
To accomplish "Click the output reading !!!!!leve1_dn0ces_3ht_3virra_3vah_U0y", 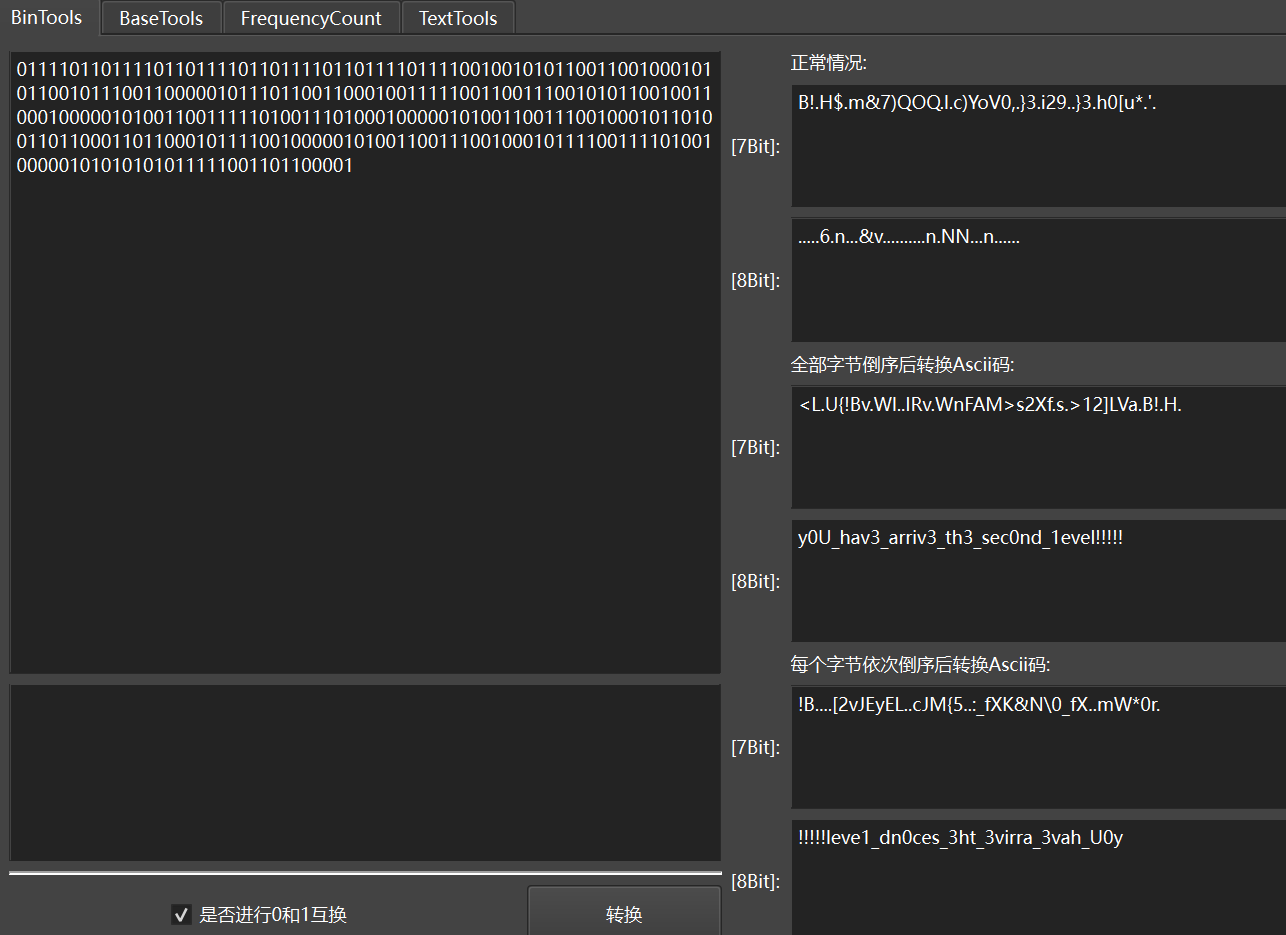I will click(1038, 878).
